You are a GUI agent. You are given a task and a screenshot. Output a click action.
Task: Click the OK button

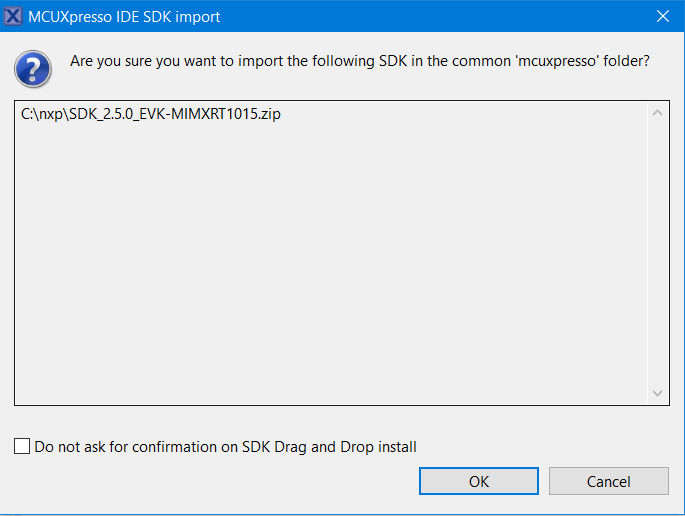tap(479, 481)
